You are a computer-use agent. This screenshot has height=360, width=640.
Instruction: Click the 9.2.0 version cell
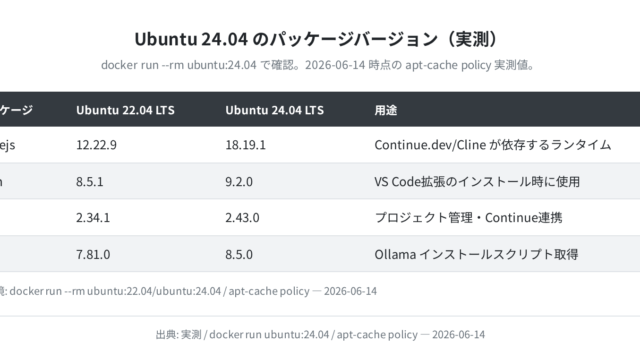point(239,181)
